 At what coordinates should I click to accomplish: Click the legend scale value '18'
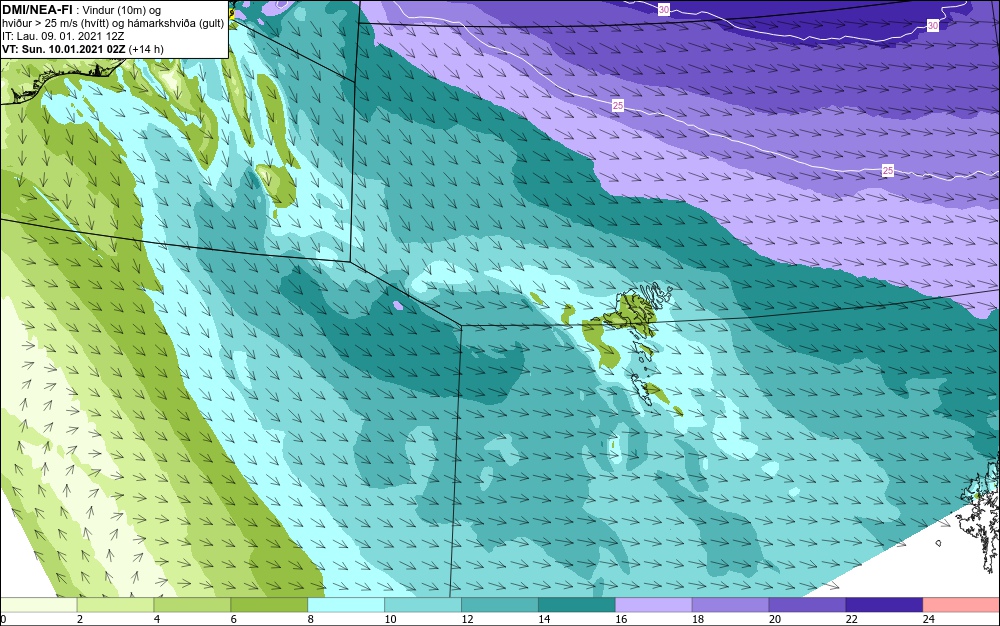[698, 619]
